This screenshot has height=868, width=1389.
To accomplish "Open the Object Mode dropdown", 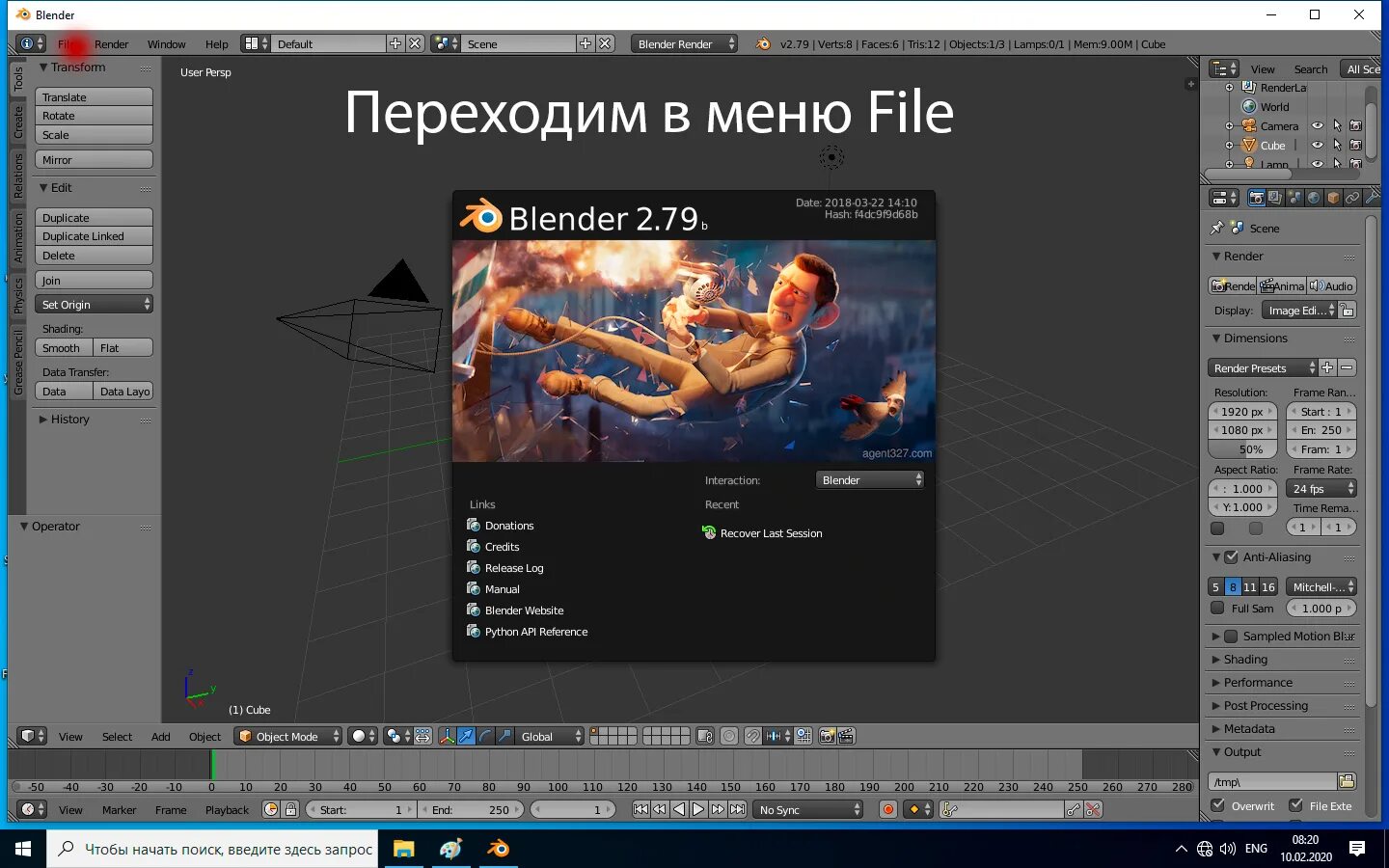I will point(288,736).
